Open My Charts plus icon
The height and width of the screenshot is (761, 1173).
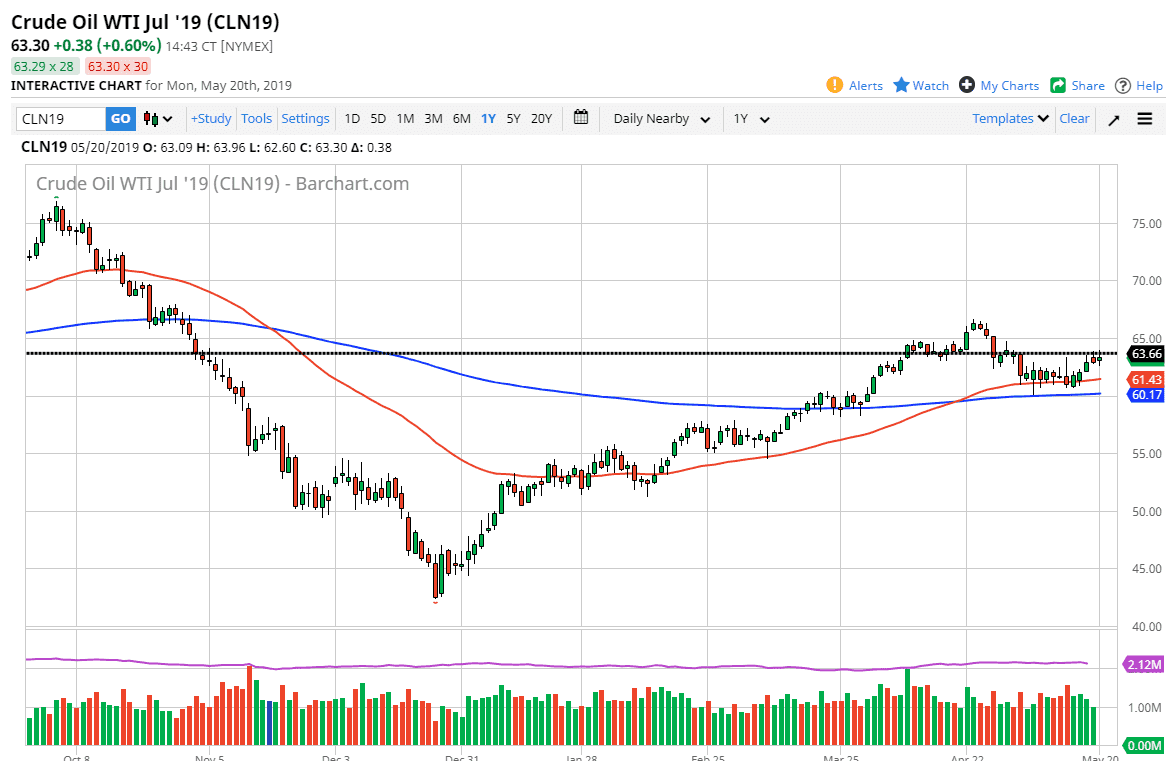[x=967, y=85]
